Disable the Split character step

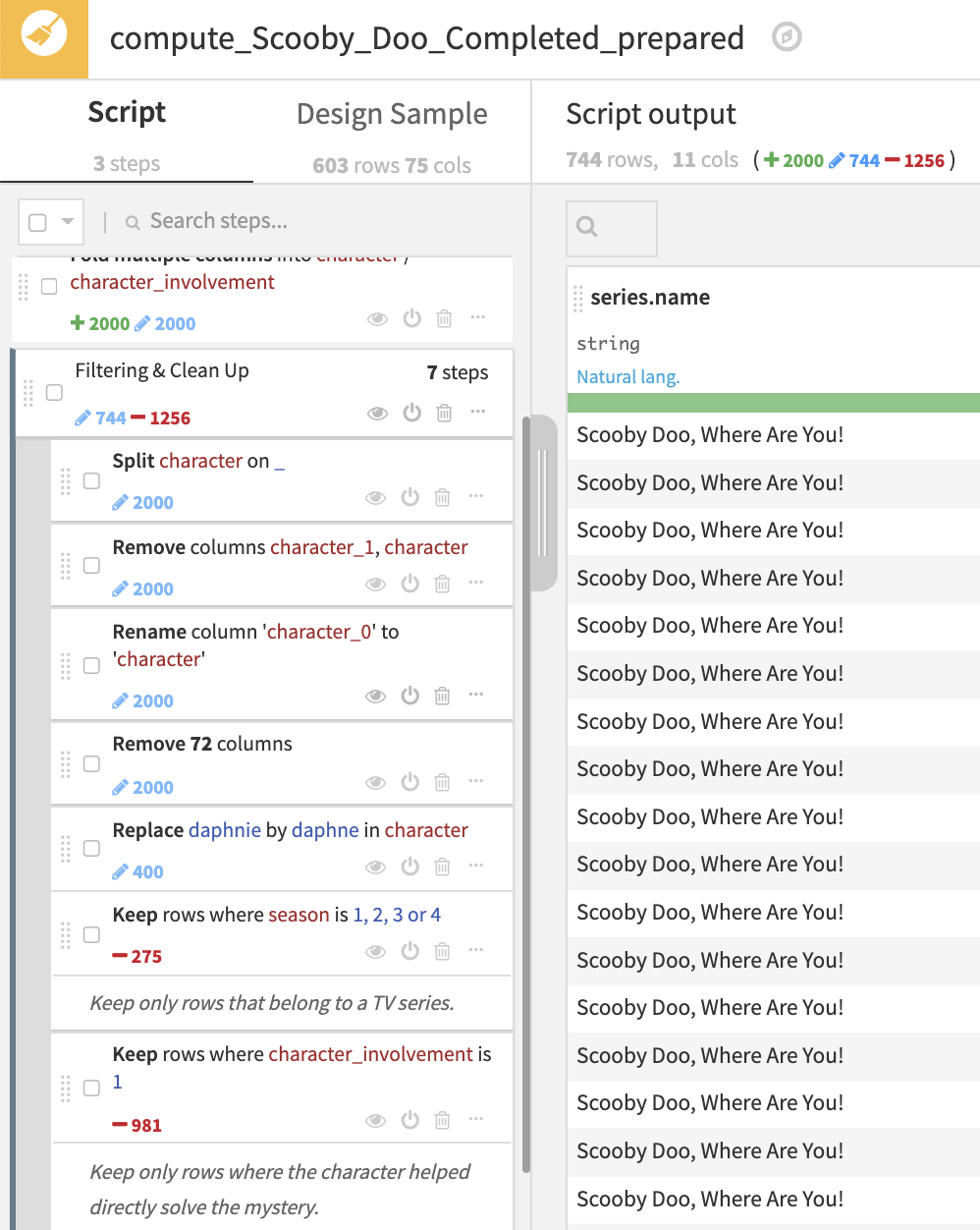pyautogui.click(x=410, y=497)
